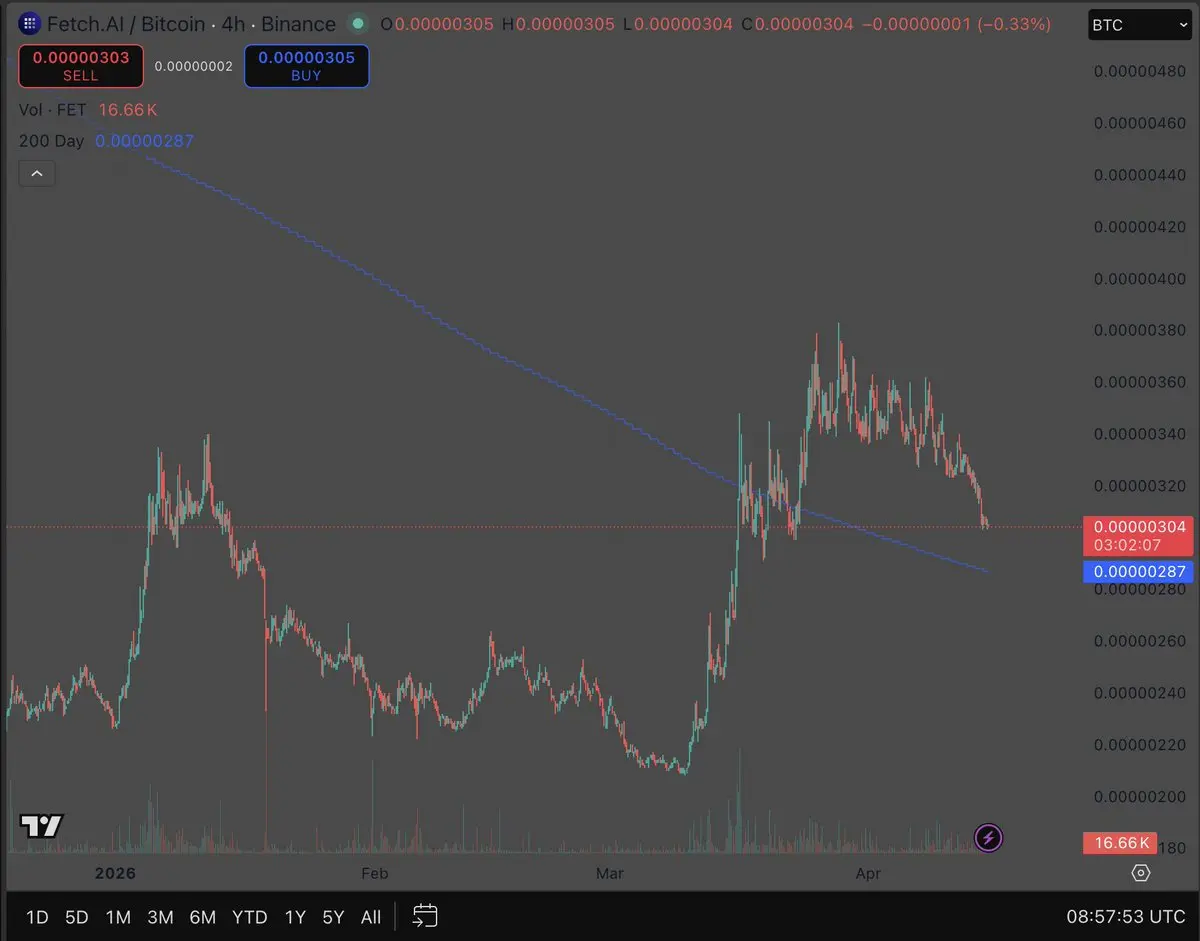
Task: Select the 5D time range
Action: 76,917
